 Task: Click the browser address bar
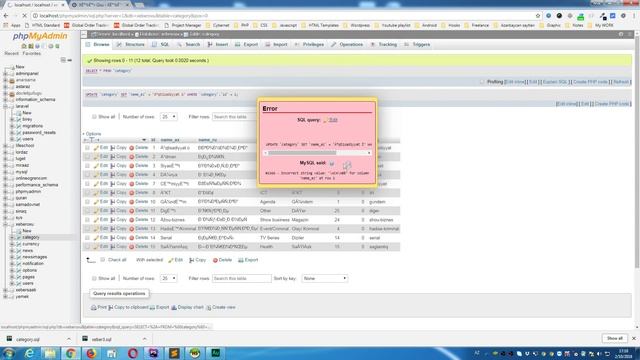coord(282,16)
